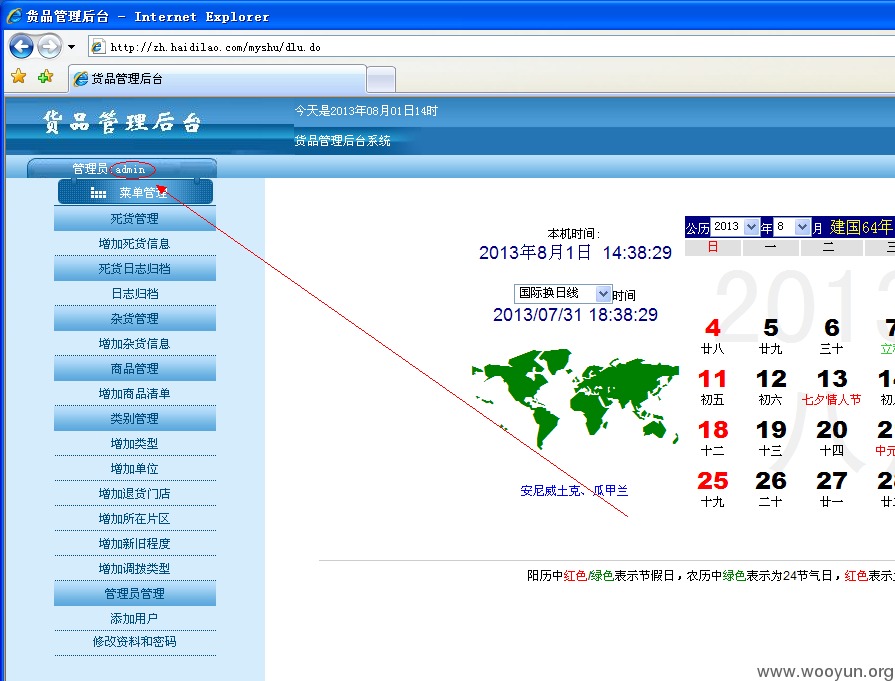The width and height of the screenshot is (895, 681).
Task: Click the 日 Sunday column header
Action: pos(713,247)
